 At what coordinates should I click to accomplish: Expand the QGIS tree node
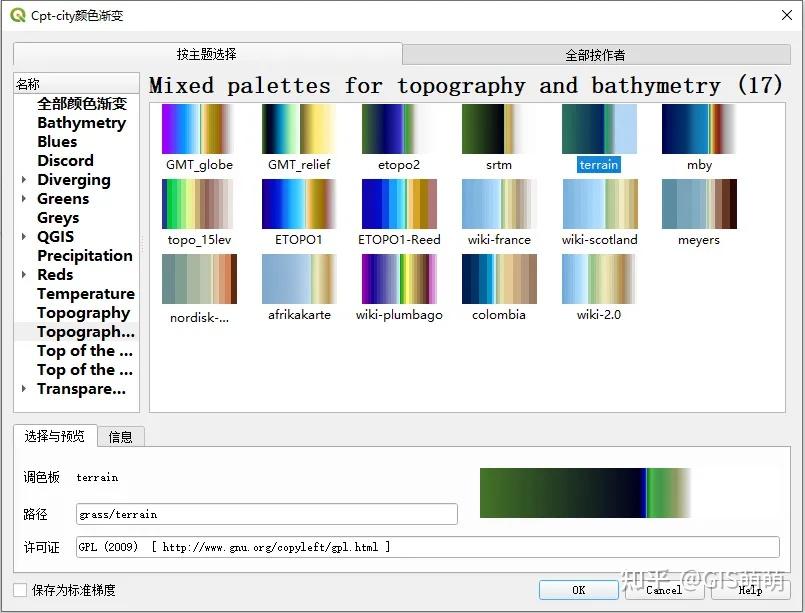pos(24,237)
